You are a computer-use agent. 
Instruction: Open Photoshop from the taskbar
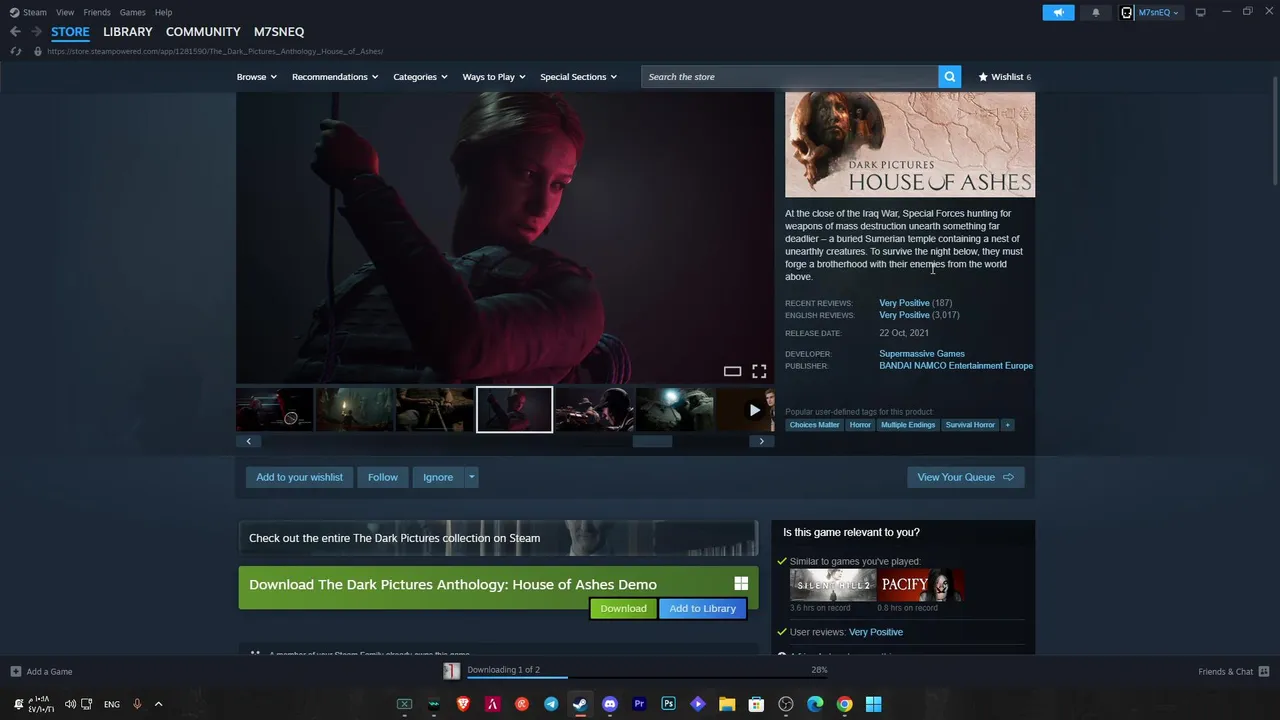click(x=668, y=704)
